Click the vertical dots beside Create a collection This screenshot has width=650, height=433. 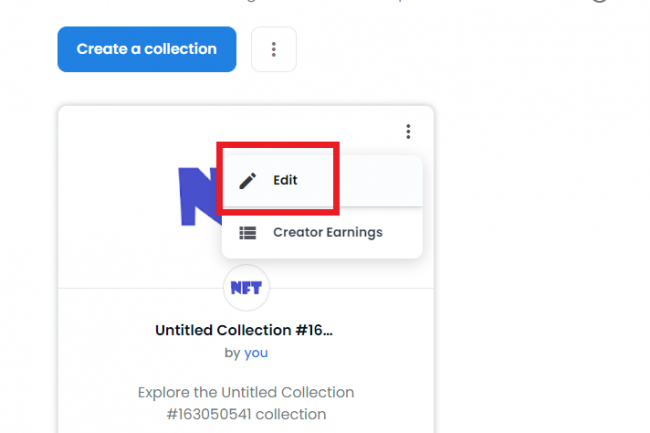[x=273, y=49]
